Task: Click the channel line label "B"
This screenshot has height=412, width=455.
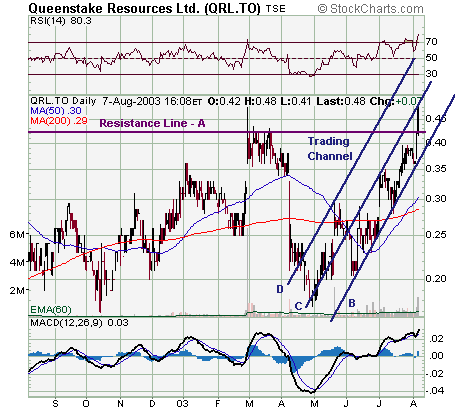Action: pos(352,303)
